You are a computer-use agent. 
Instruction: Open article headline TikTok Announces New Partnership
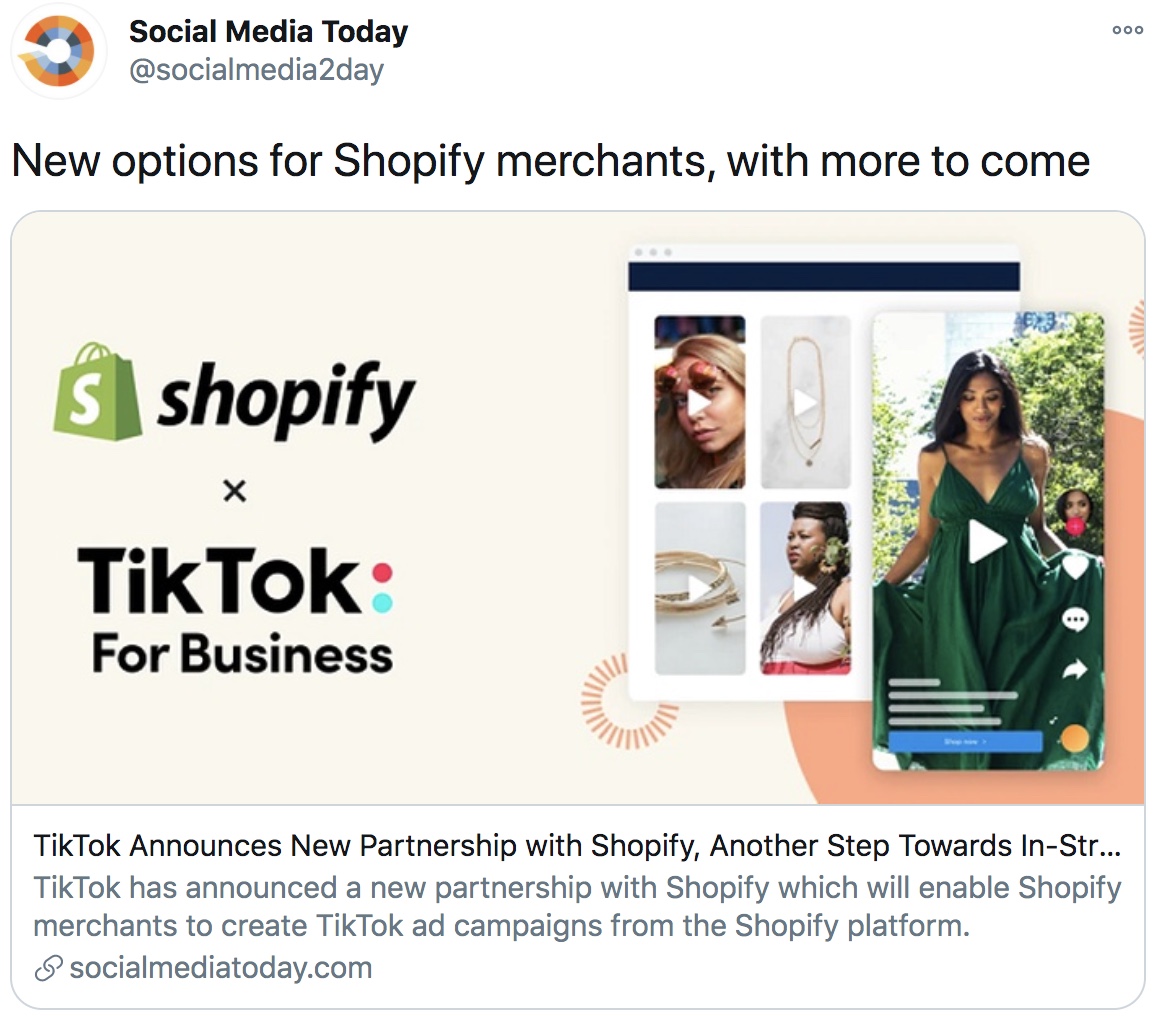pos(577,846)
